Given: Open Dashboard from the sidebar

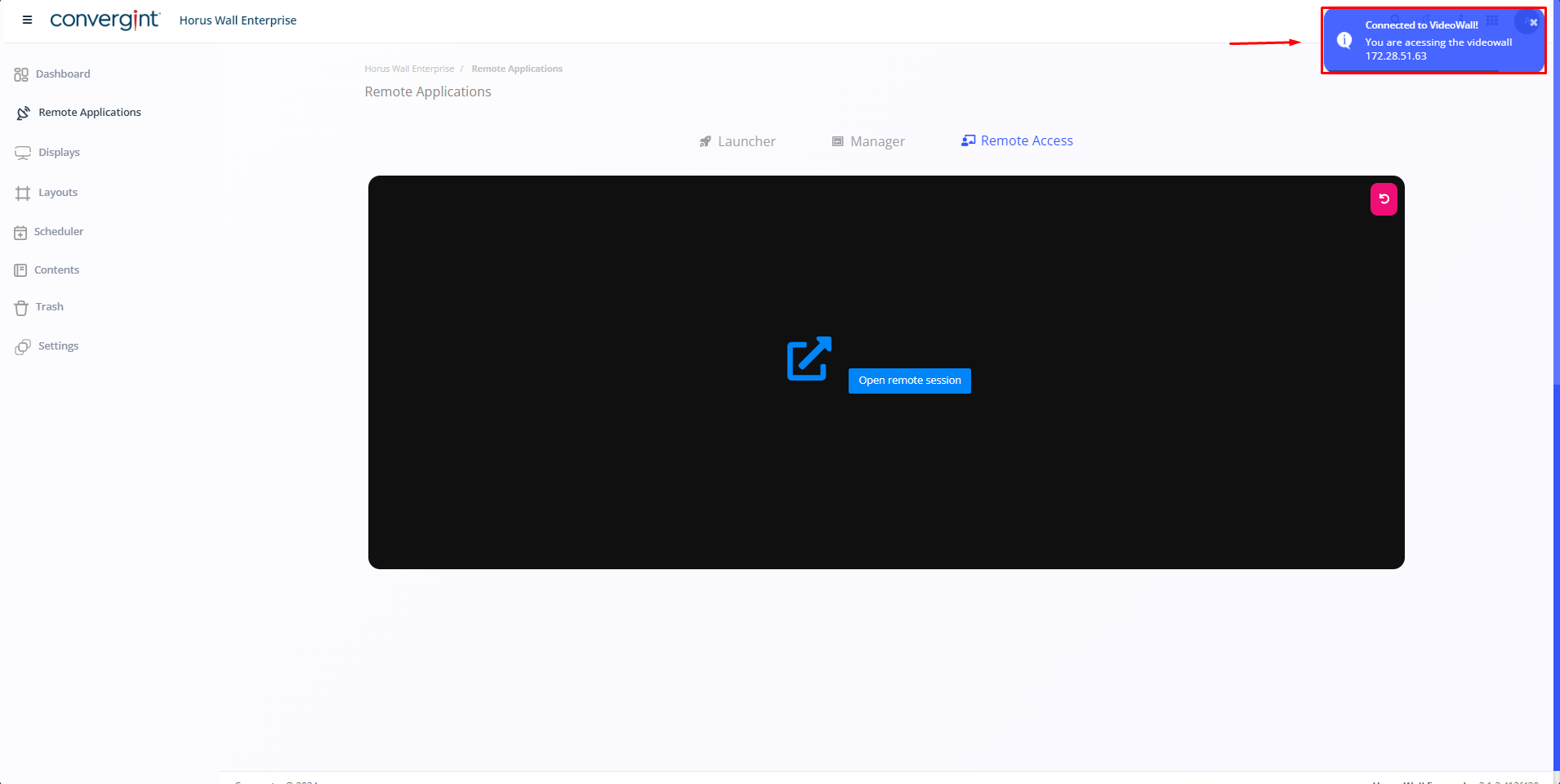Looking at the screenshot, I should 62,74.
